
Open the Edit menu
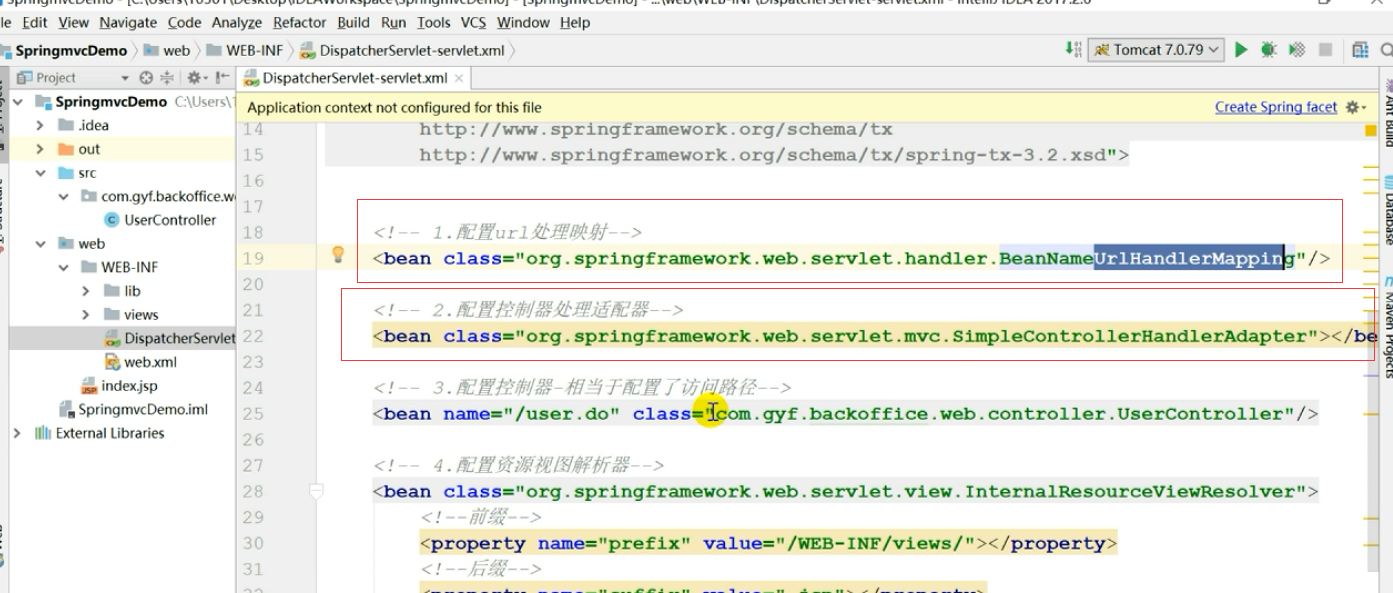34,22
